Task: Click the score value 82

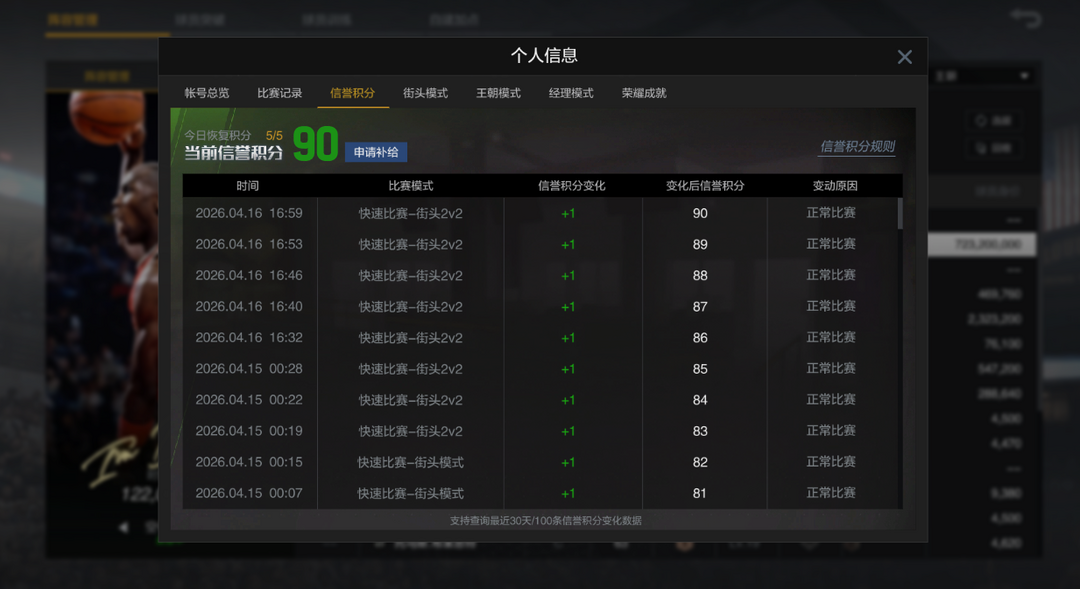Action: pyautogui.click(x=700, y=462)
